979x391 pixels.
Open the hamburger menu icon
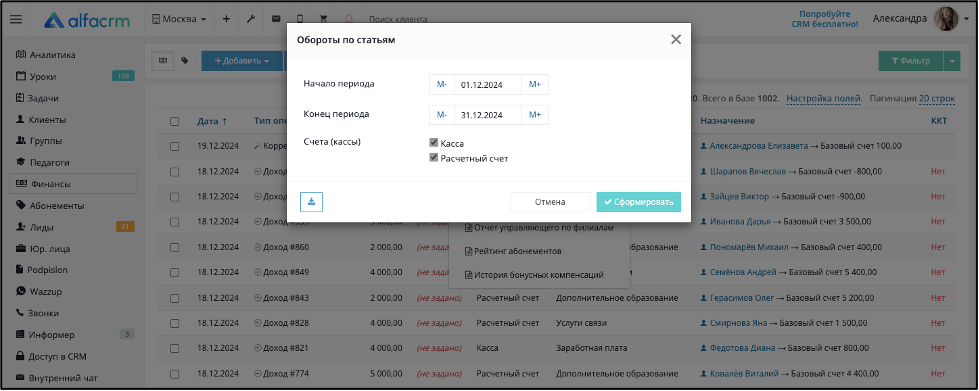[x=16, y=19]
